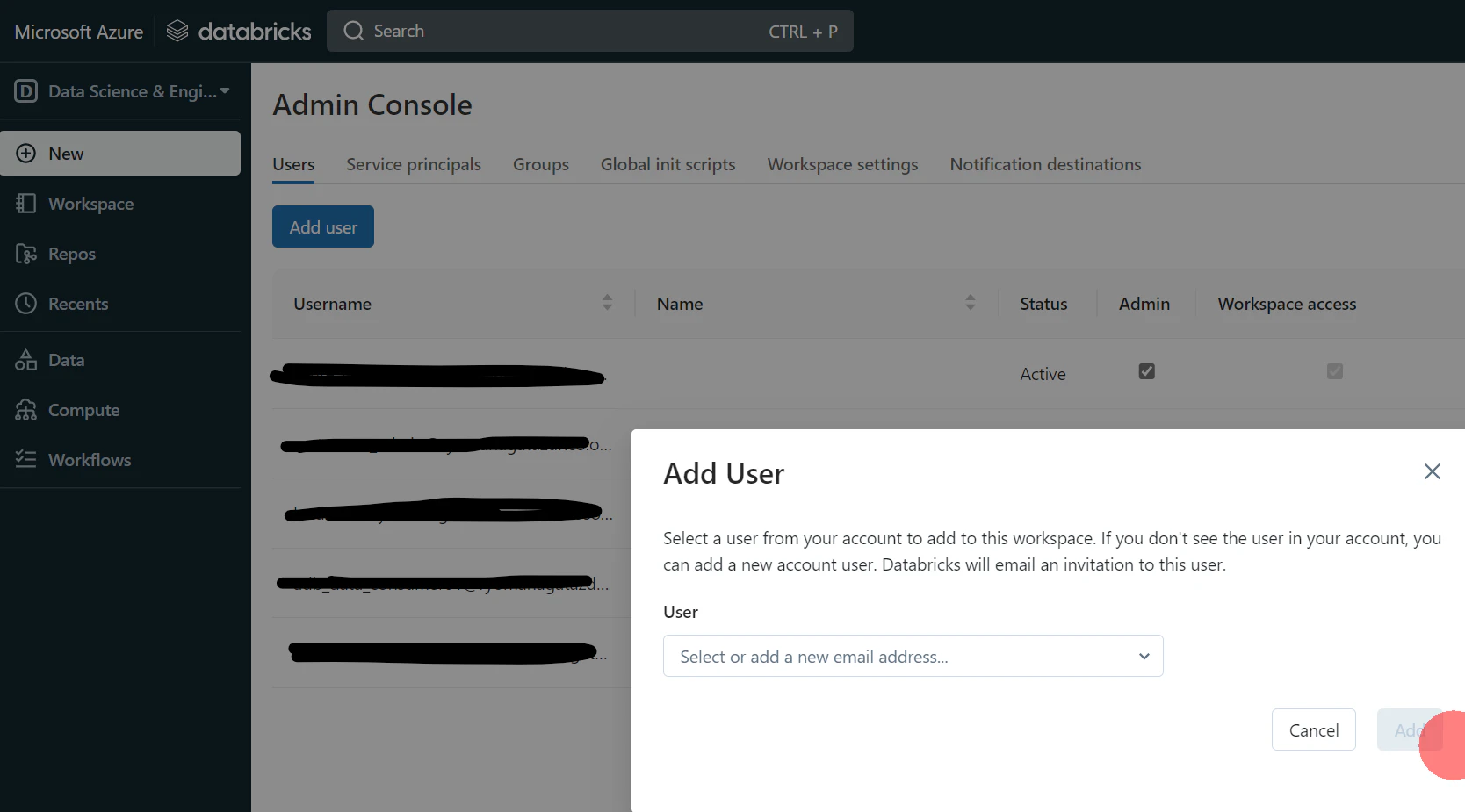Screen dimensions: 1465x812
Task: Click the Data Science & Engineering persona icon
Action: pyautogui.click(x=26, y=91)
